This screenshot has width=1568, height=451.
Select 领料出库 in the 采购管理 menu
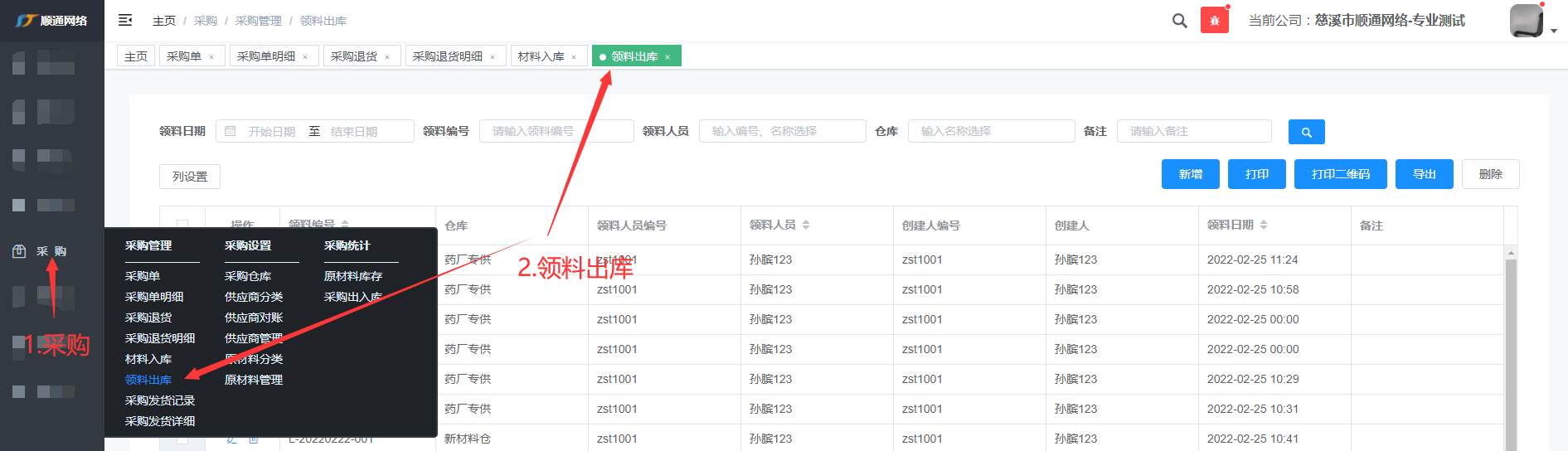148,380
